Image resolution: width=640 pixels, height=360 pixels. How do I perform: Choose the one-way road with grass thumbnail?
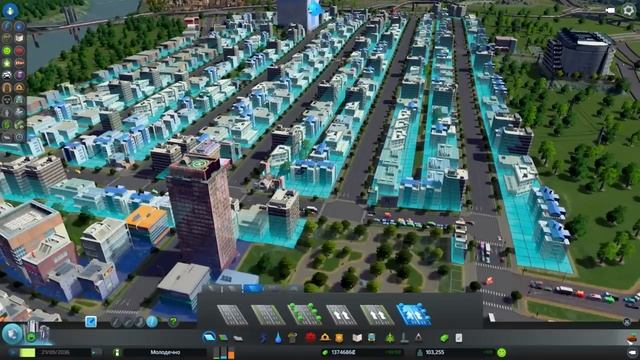click(377, 315)
